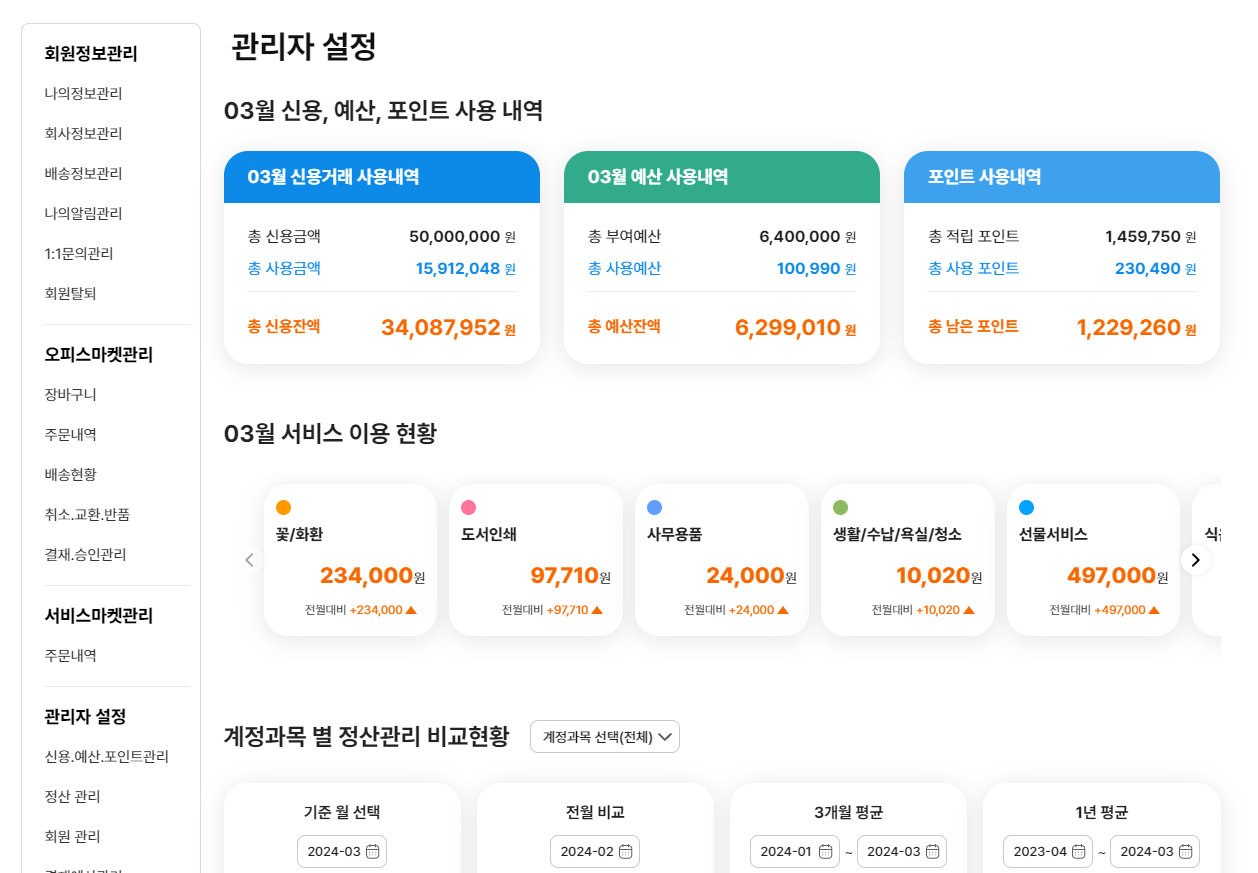The width and height of the screenshot is (1258, 873).
Task: Open calendar icon in 전월 비교 date field
Action: pos(625,852)
